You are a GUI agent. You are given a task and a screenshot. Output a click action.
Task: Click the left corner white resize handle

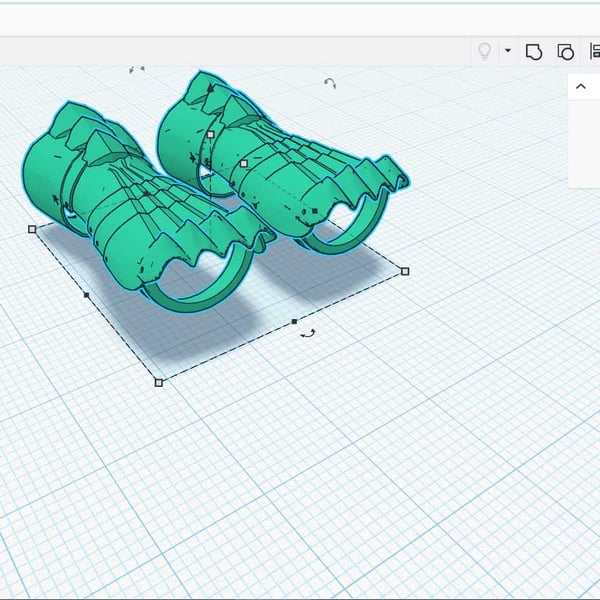32,229
